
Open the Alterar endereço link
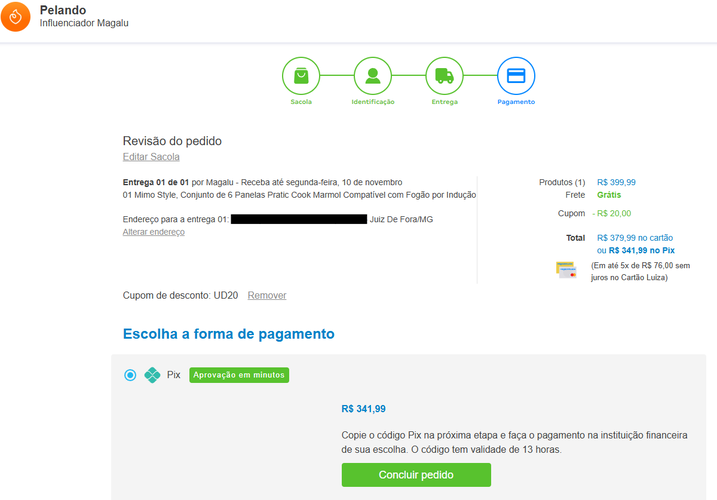pos(153,232)
